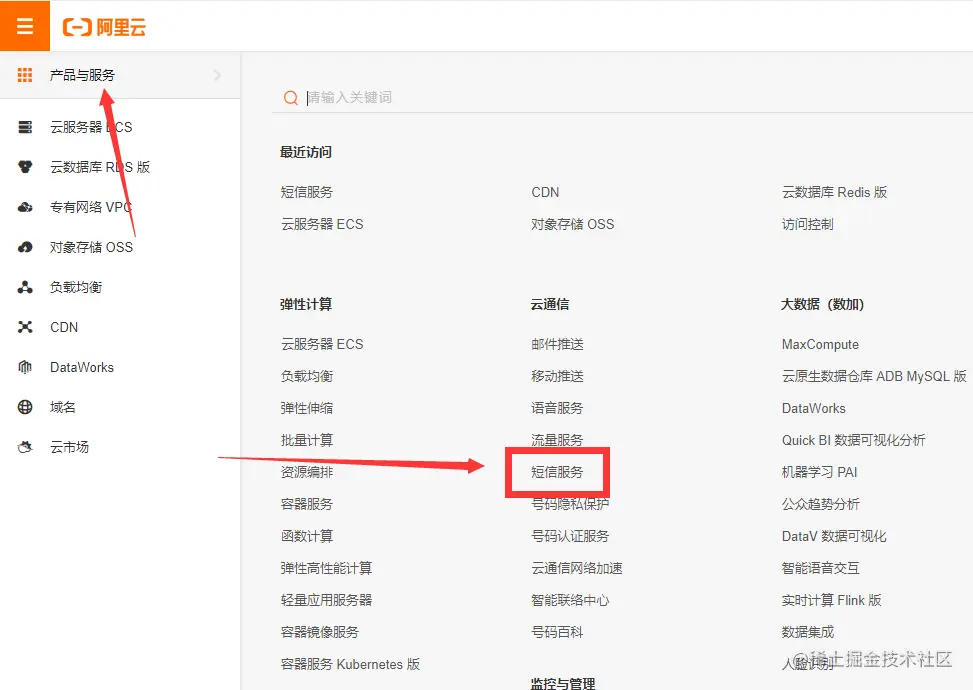The height and width of the screenshot is (690, 973).
Task: Open 邮件推送 under 云通信
Action: click(557, 344)
